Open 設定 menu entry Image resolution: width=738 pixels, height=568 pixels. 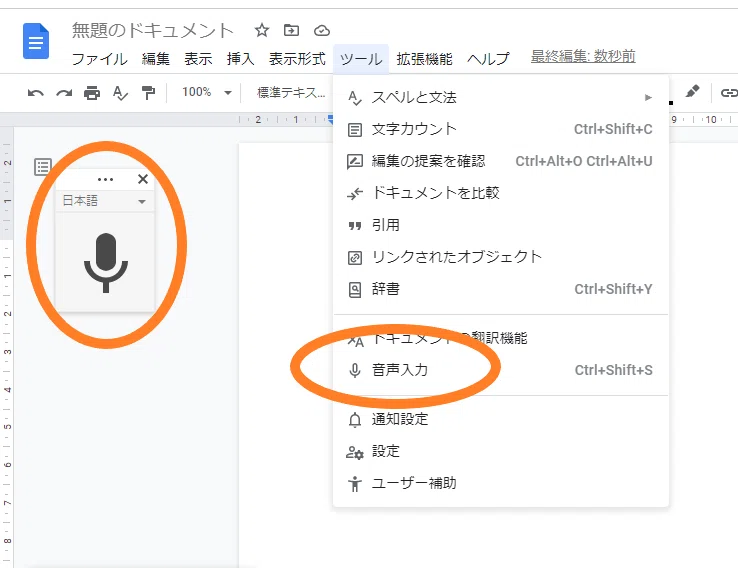[501, 451]
